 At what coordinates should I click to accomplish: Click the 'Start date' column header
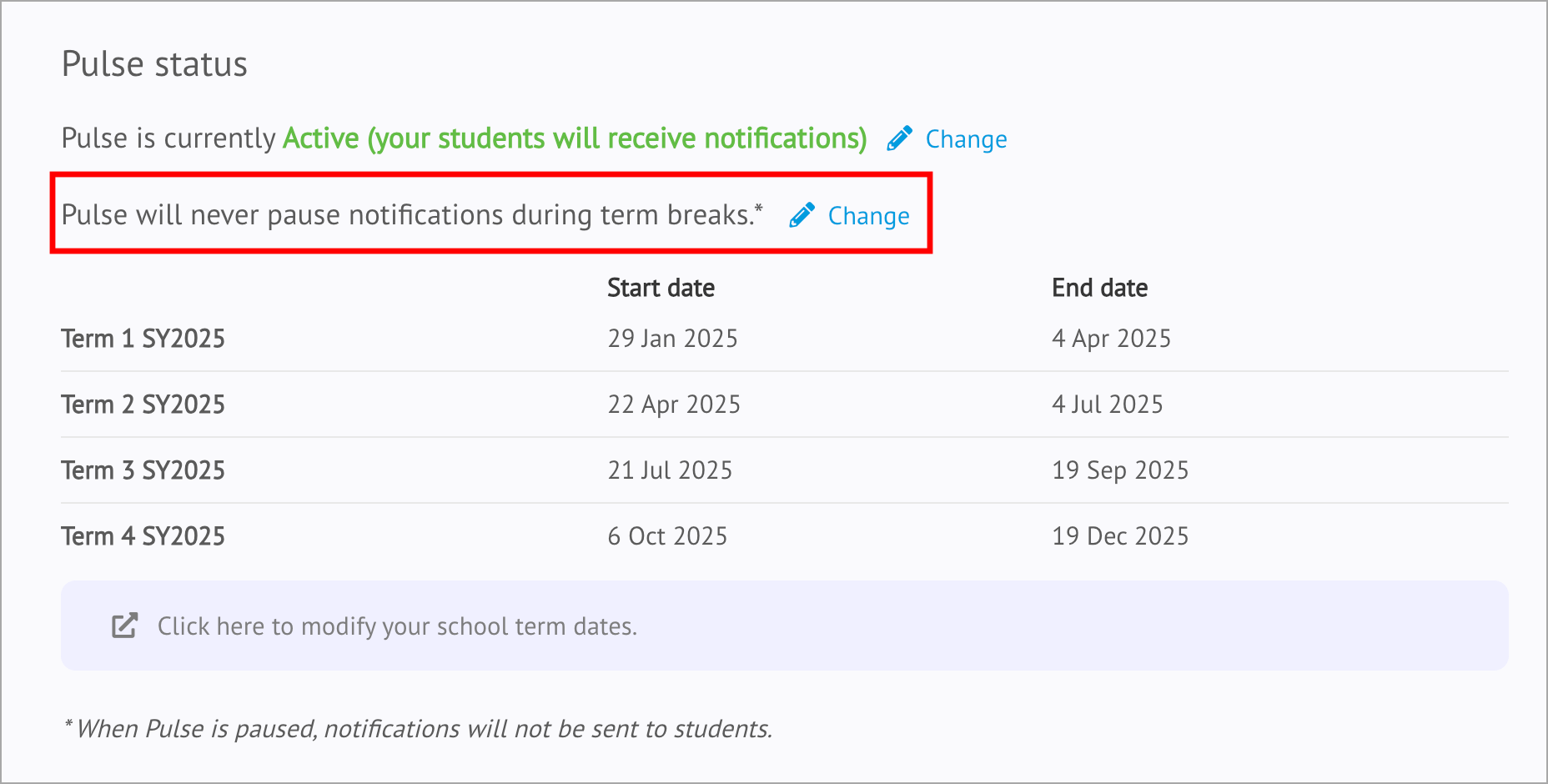pos(661,288)
